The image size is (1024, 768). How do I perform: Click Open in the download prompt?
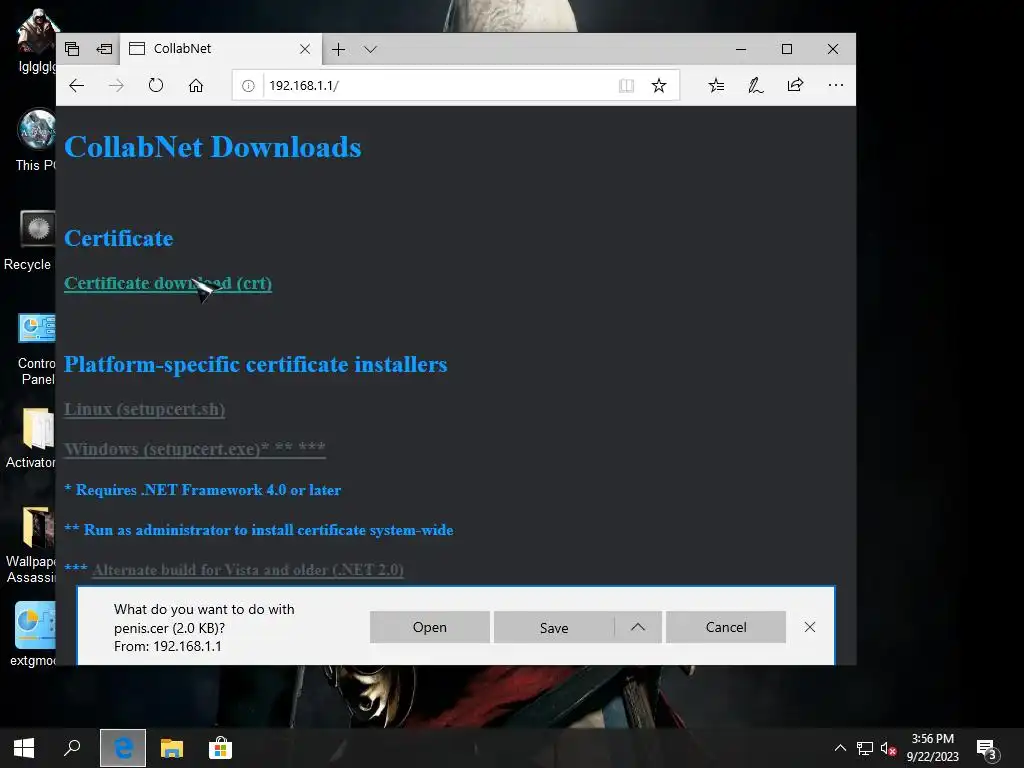pos(430,627)
